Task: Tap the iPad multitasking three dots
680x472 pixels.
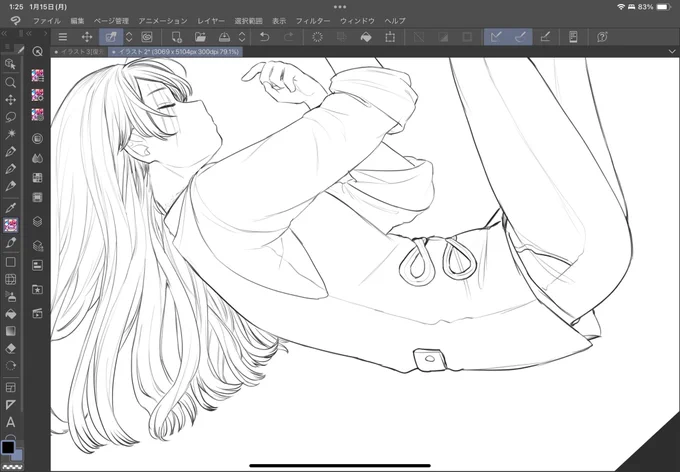Action: 340,7
